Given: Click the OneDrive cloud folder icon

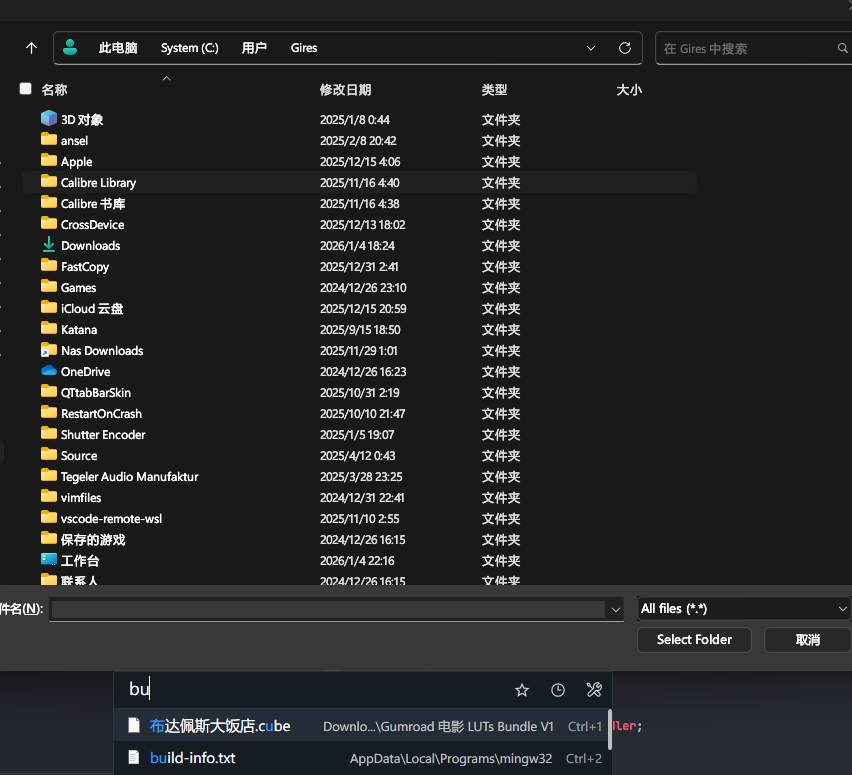Looking at the screenshot, I should point(49,371).
